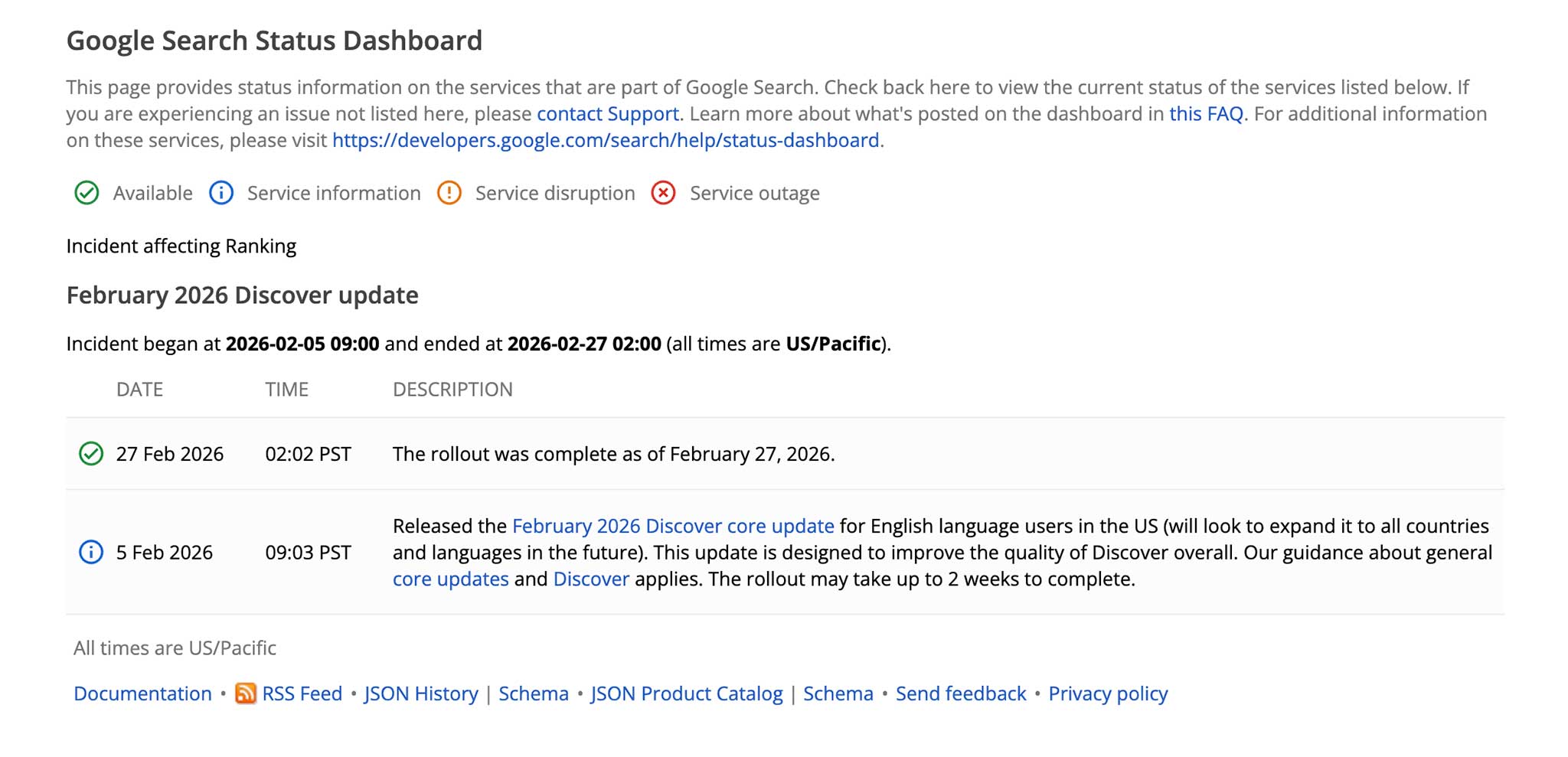The height and width of the screenshot is (757, 1568).
Task: Click the Send feedback link
Action: point(961,693)
